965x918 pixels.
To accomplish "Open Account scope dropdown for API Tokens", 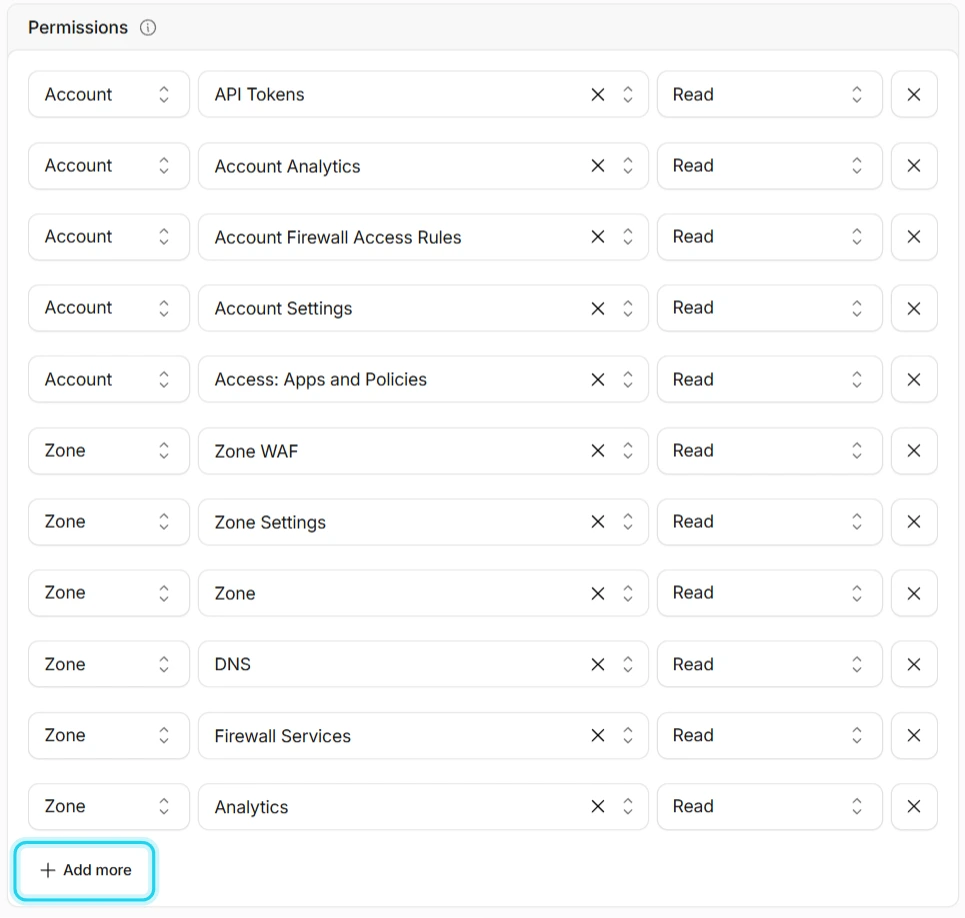I will click(109, 94).
